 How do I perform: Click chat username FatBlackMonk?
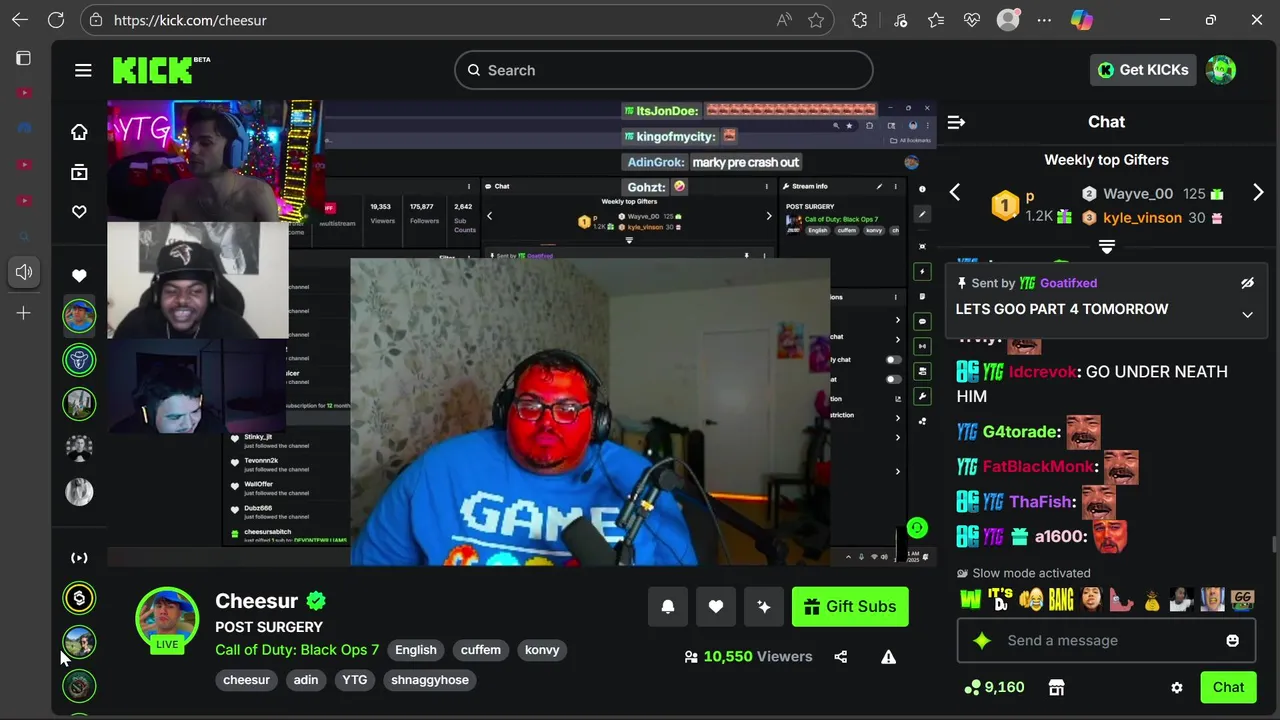point(1038,467)
